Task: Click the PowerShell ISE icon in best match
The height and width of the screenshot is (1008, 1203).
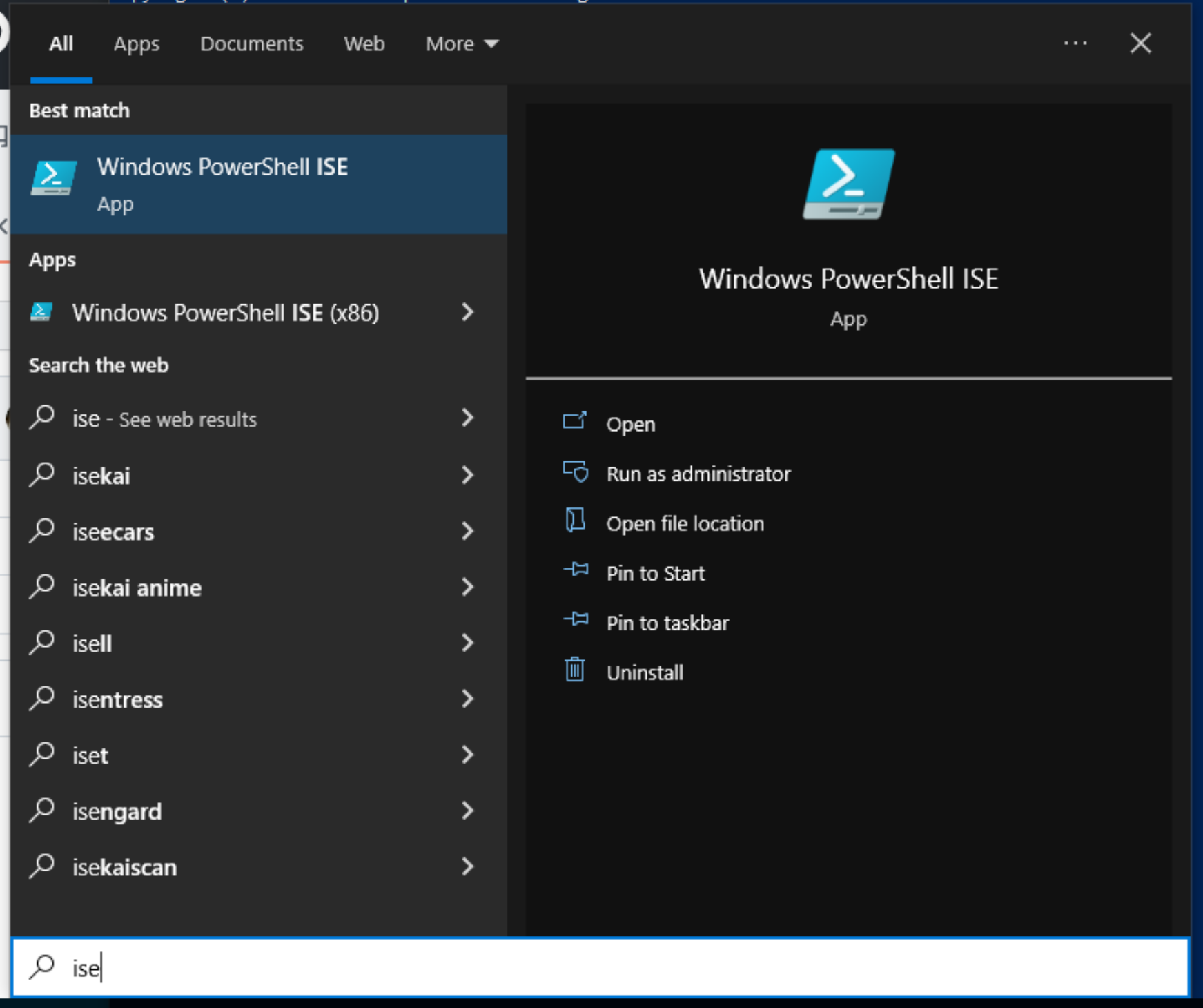Action: [x=54, y=177]
